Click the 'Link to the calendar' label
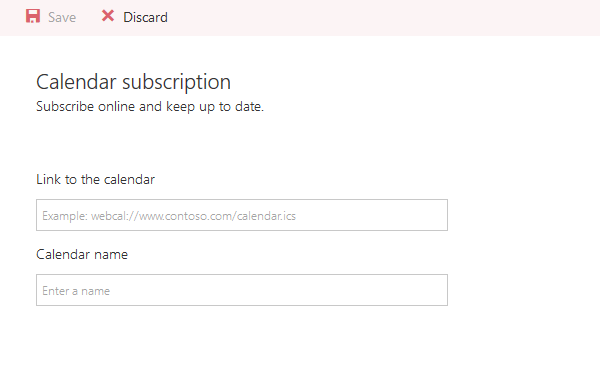The image size is (600, 372). pyautogui.click(x=95, y=179)
